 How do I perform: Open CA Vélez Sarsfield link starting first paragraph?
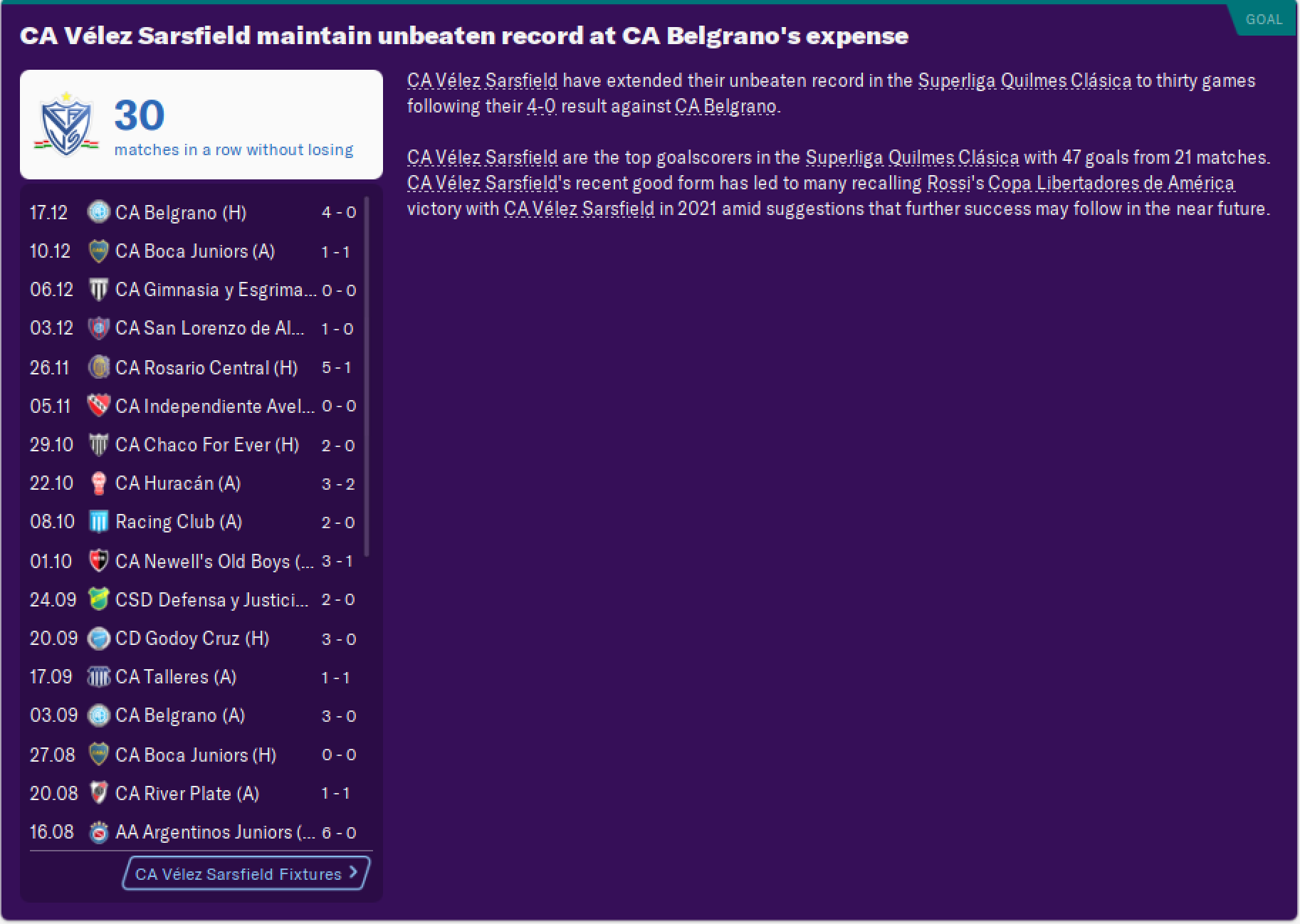[x=482, y=80]
